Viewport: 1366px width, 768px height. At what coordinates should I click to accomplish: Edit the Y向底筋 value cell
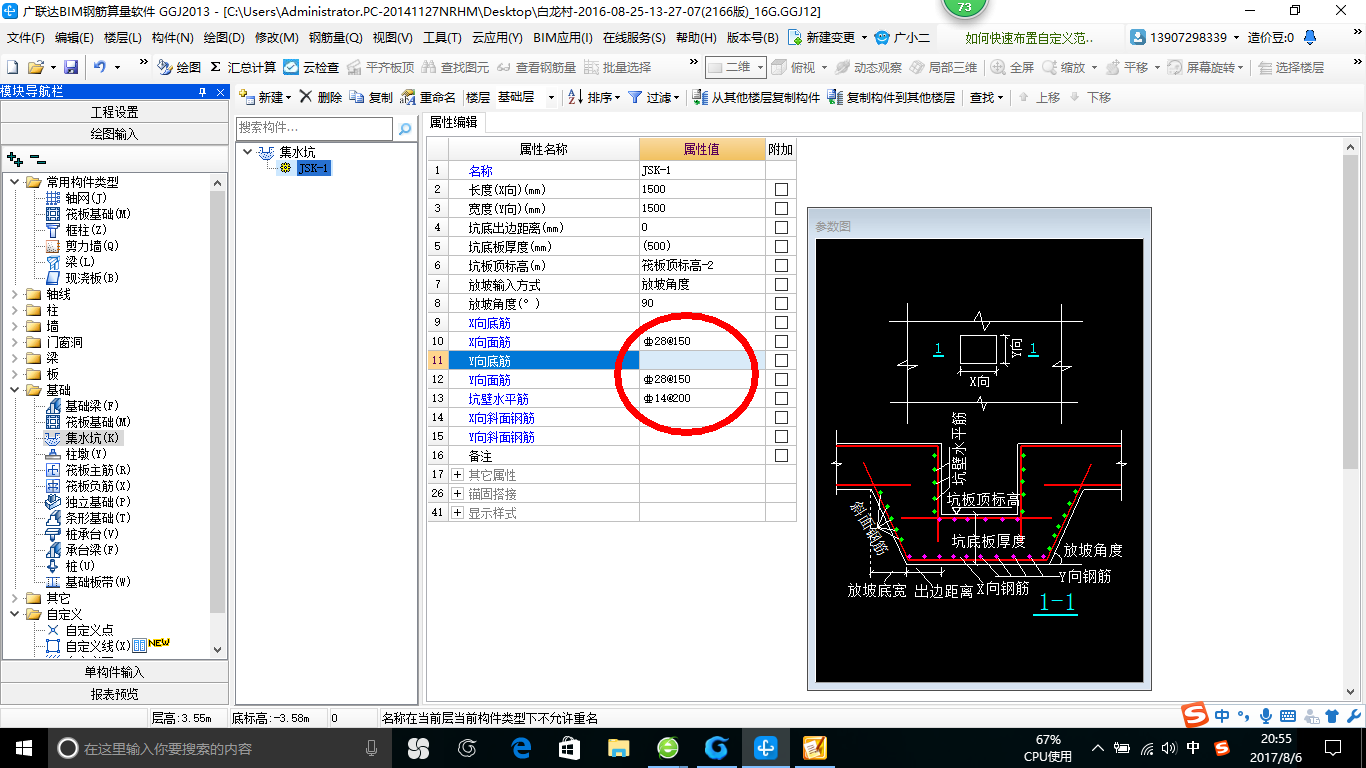(702, 360)
